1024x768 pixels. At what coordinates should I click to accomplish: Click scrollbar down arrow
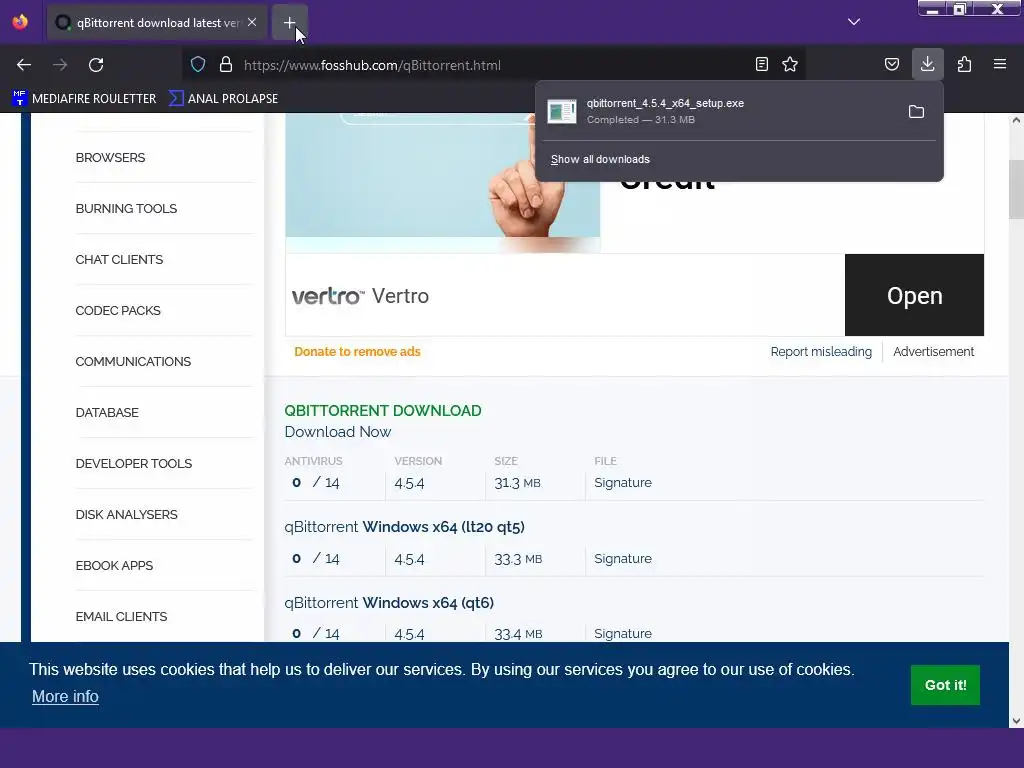(1016, 721)
